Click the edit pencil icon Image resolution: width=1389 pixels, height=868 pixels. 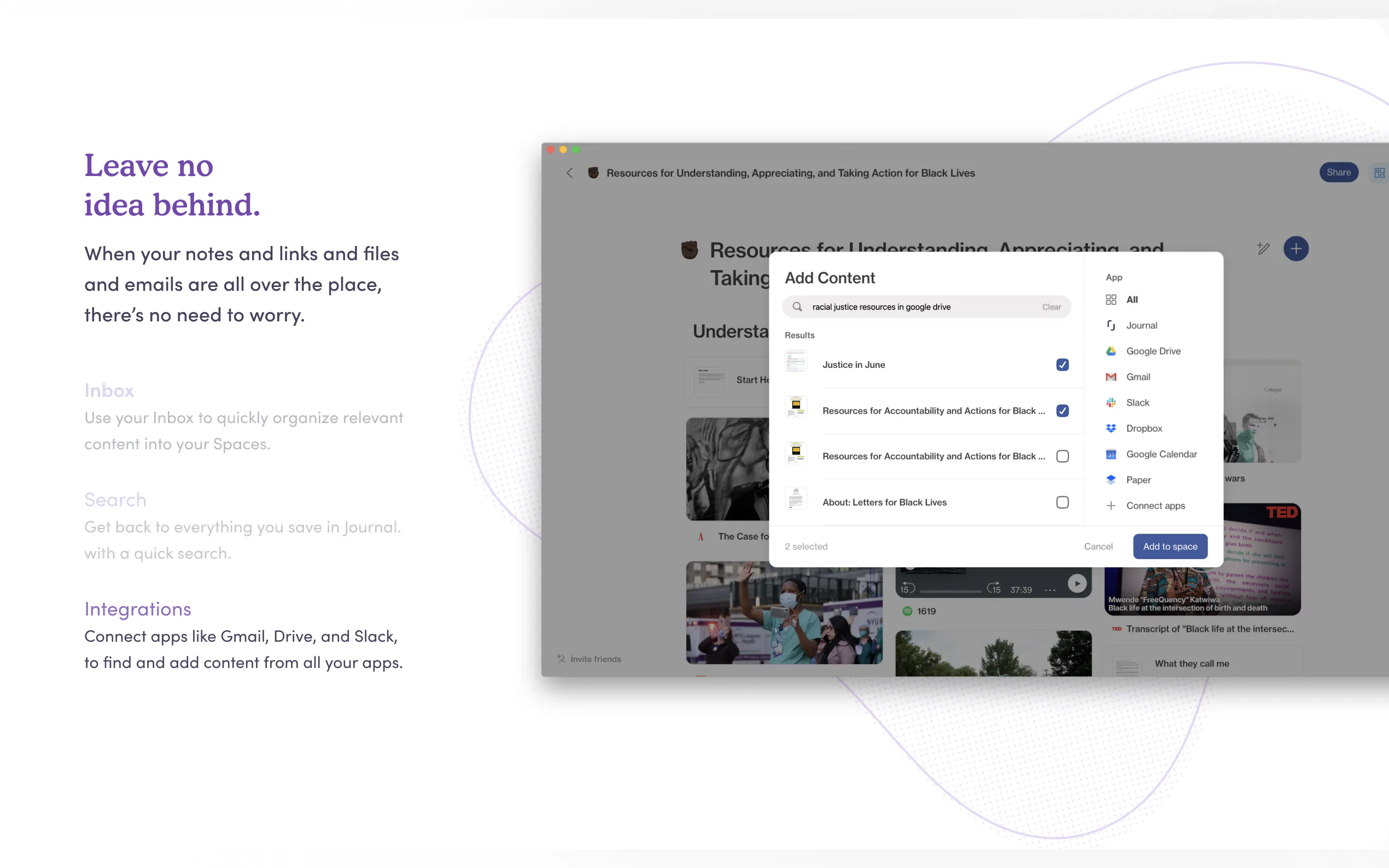1263,249
